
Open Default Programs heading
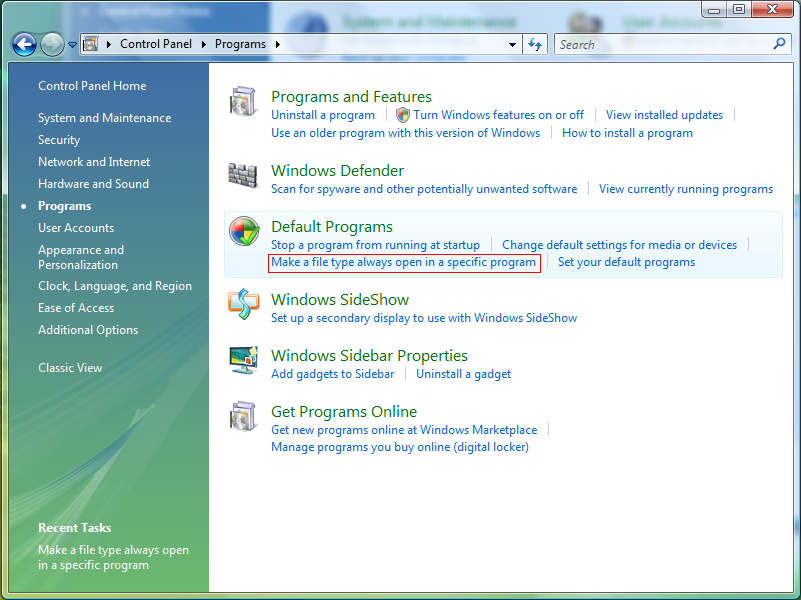(332, 227)
